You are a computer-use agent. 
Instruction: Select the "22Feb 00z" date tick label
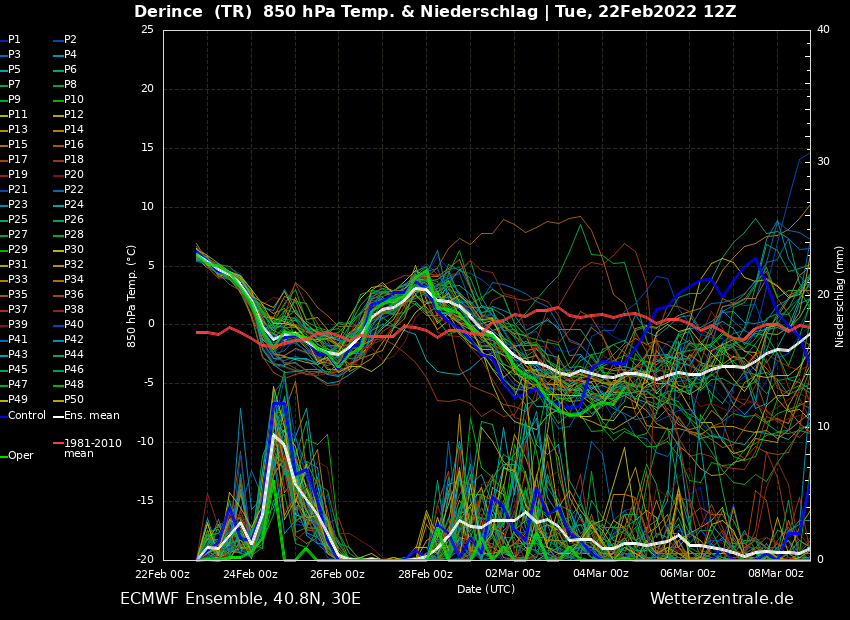(x=163, y=574)
